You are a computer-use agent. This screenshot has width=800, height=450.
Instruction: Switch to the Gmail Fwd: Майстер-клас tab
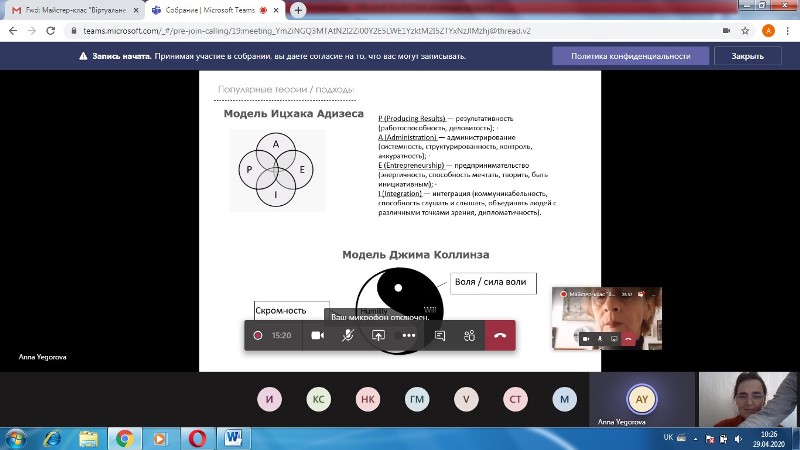click(x=74, y=10)
